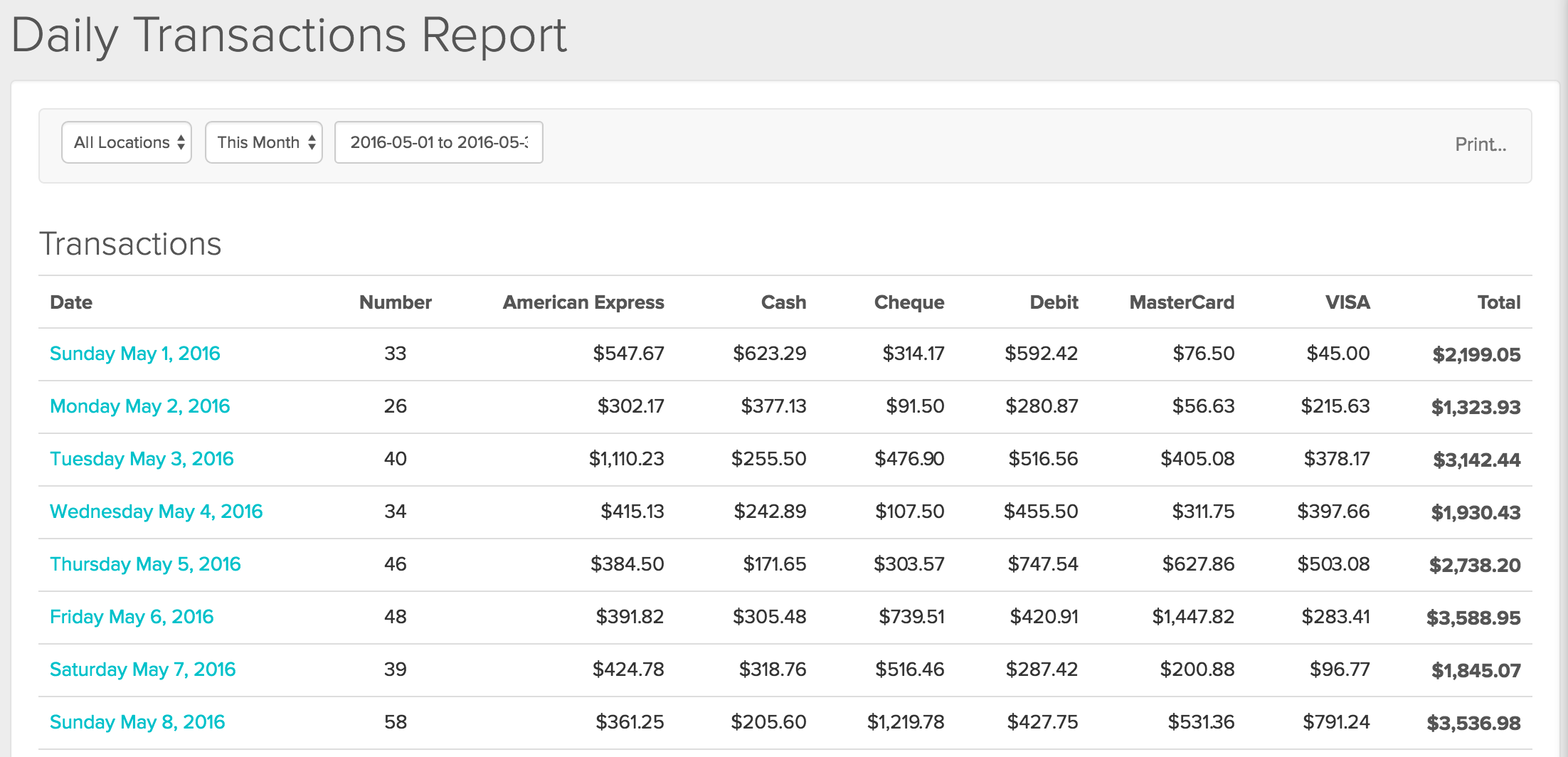Select the $3,536.98 total for May 8

click(x=1473, y=723)
